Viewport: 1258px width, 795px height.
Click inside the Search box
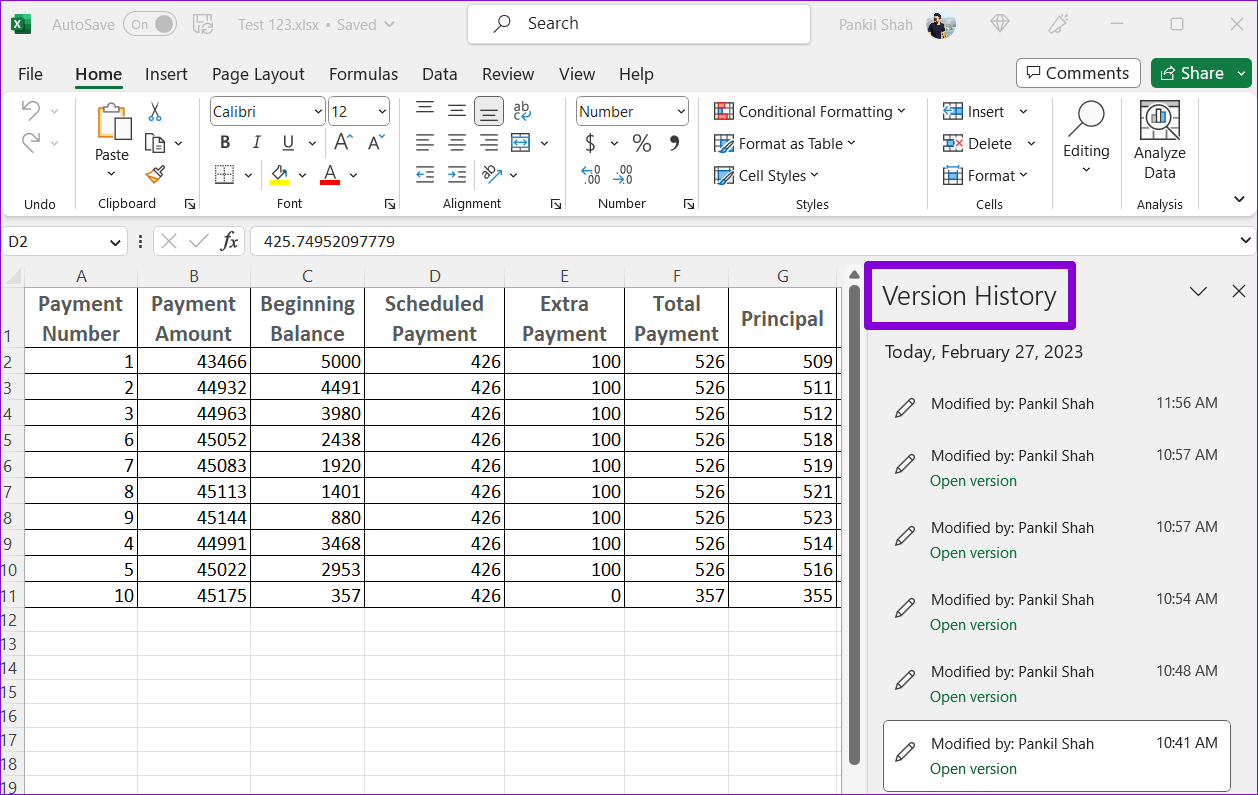click(x=639, y=23)
